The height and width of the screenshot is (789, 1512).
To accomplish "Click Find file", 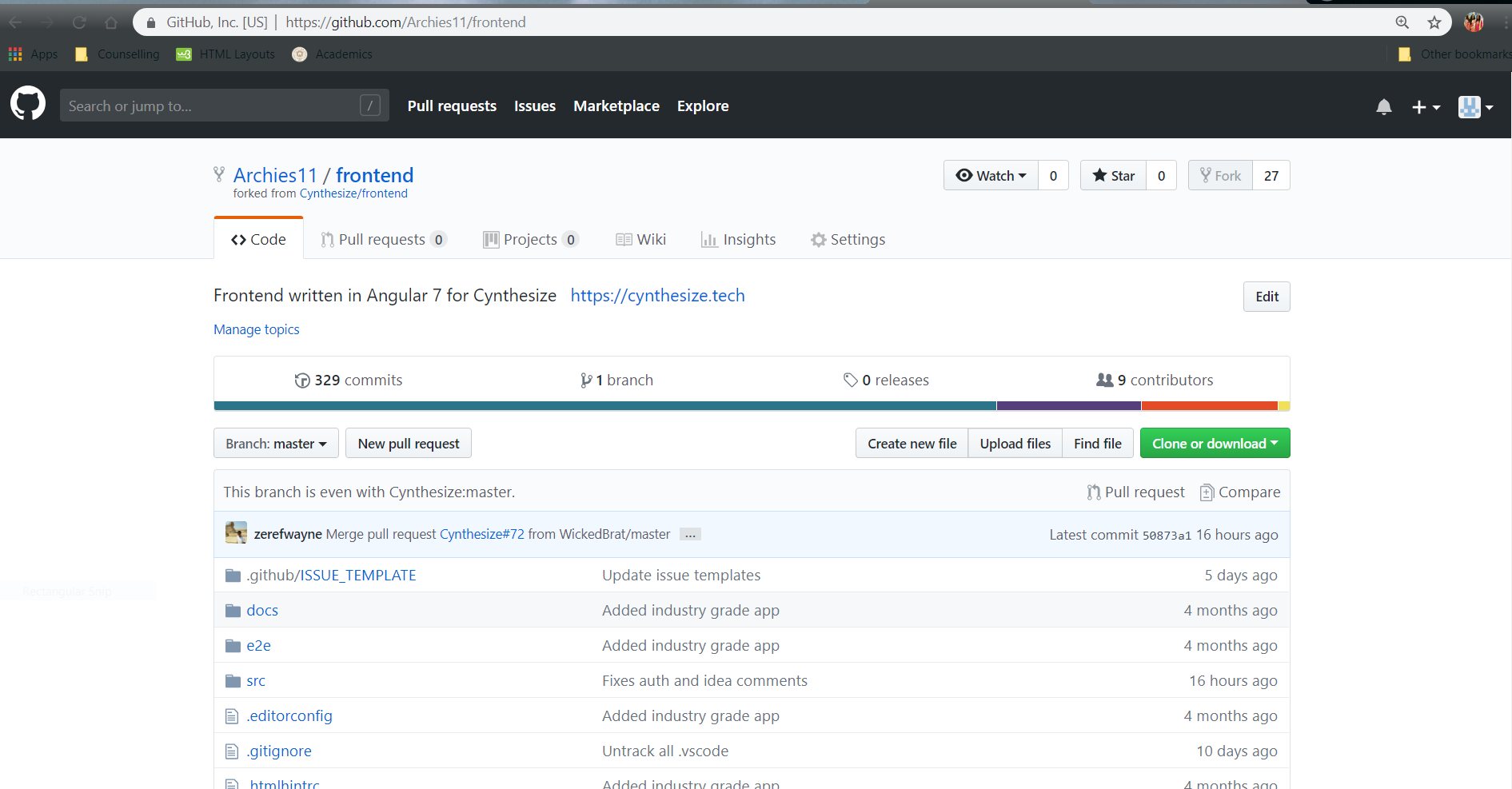I will 1098,443.
